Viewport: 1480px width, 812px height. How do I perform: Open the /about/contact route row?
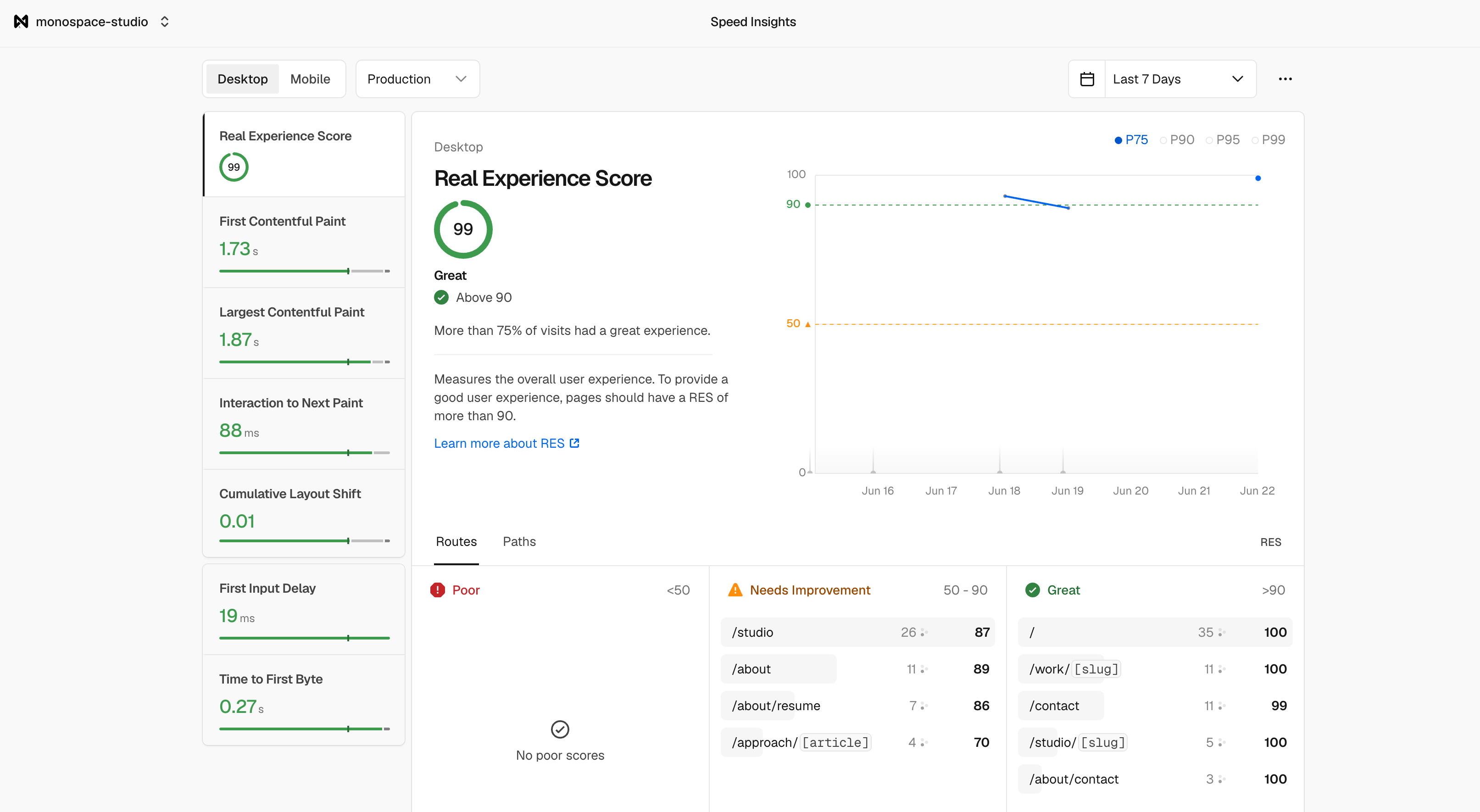(x=1155, y=779)
